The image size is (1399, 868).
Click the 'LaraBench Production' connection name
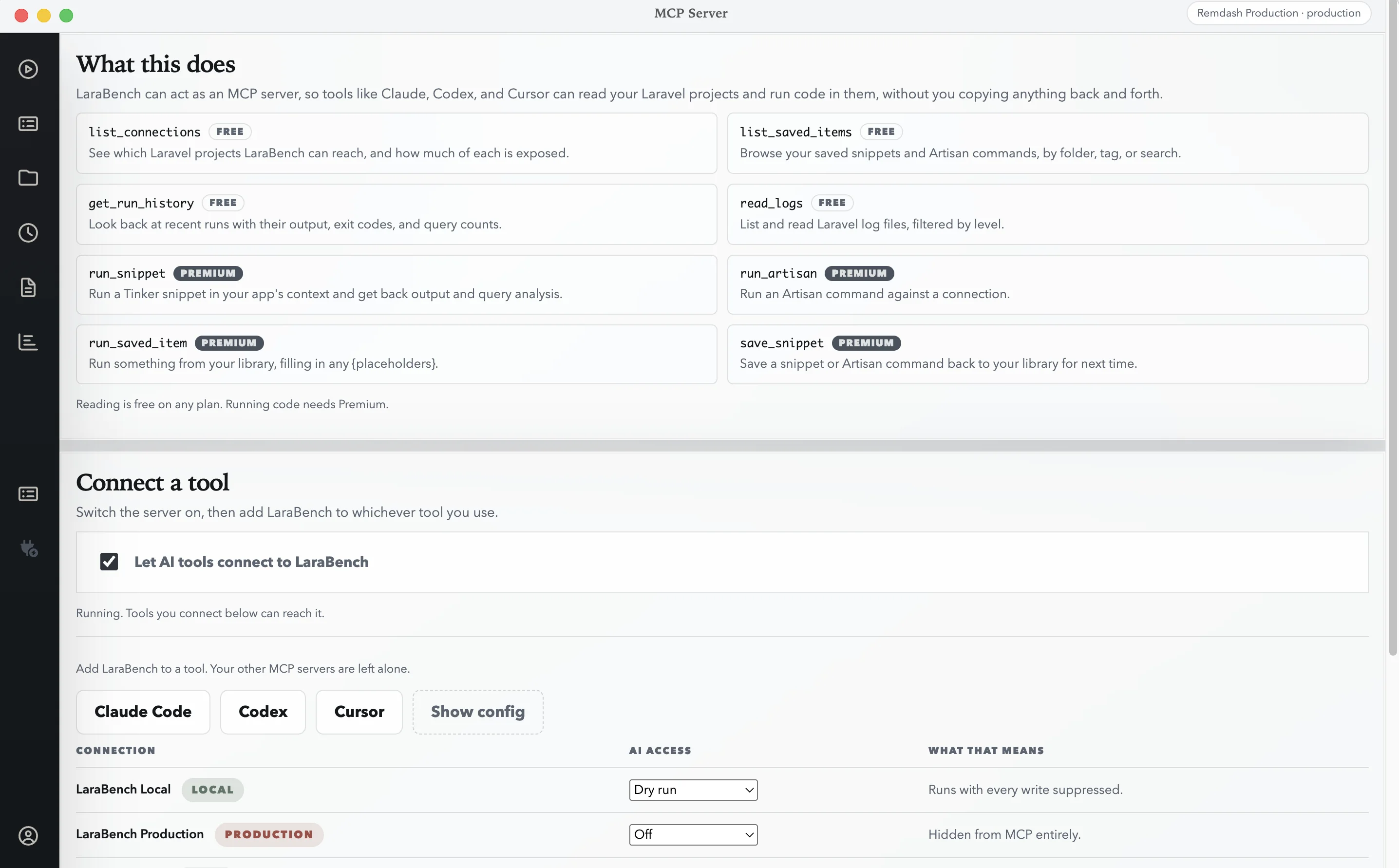[139, 834]
